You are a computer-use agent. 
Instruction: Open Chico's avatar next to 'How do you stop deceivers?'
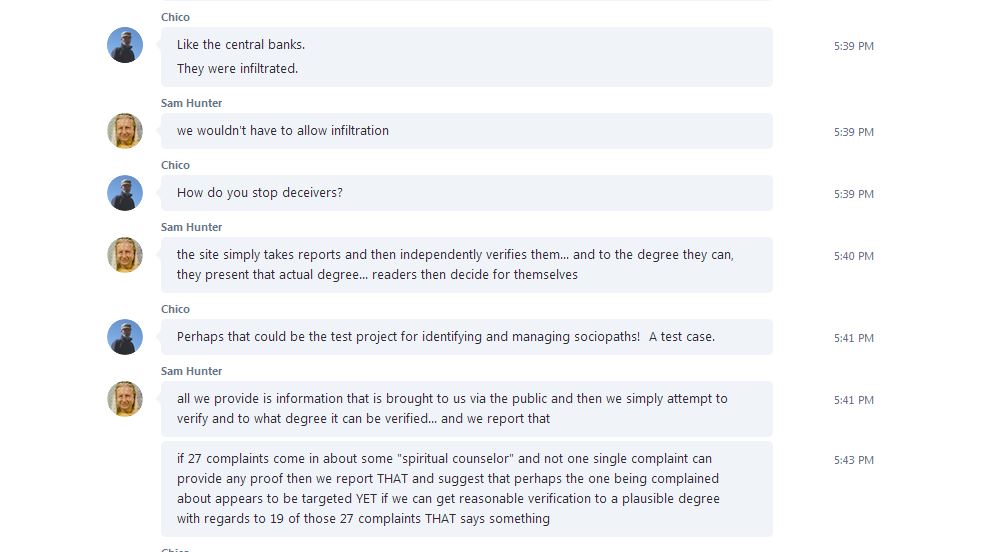pyautogui.click(x=125, y=193)
